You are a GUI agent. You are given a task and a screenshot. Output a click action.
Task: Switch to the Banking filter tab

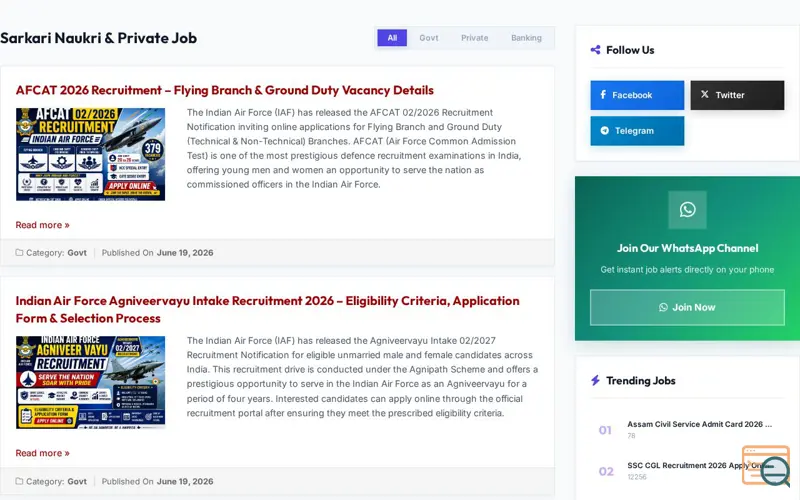[x=526, y=38]
